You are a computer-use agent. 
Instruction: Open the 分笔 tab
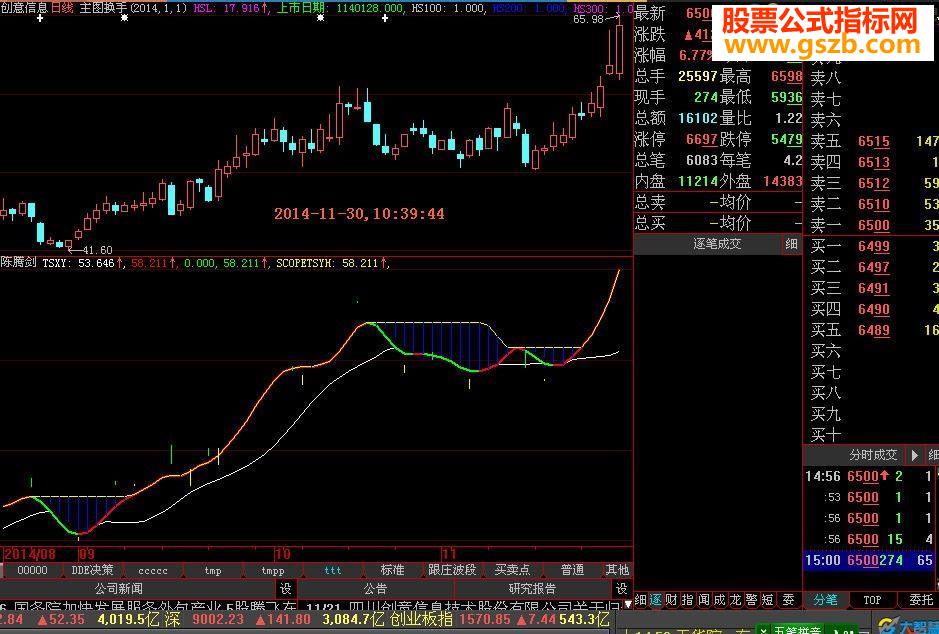825,600
